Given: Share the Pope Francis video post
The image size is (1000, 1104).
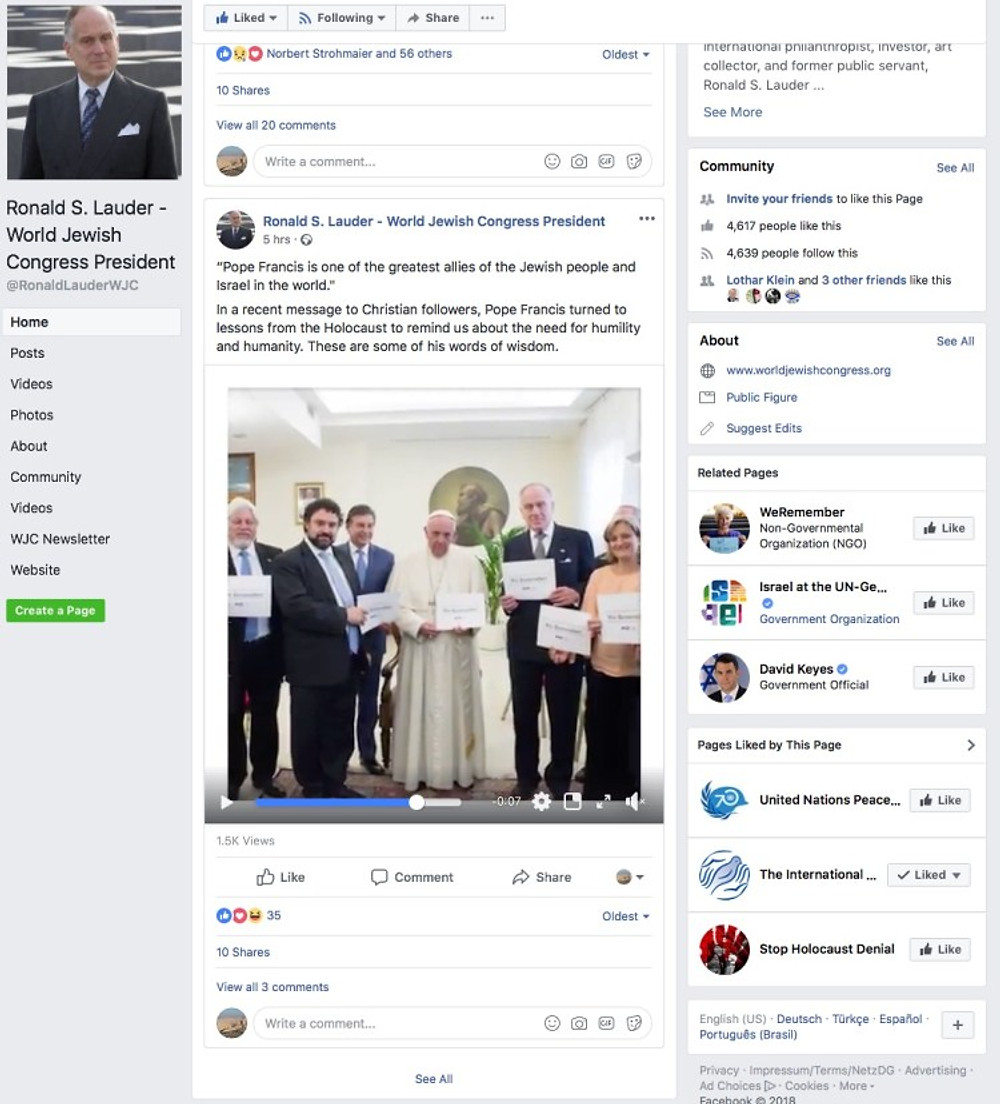Looking at the screenshot, I should pos(542,877).
